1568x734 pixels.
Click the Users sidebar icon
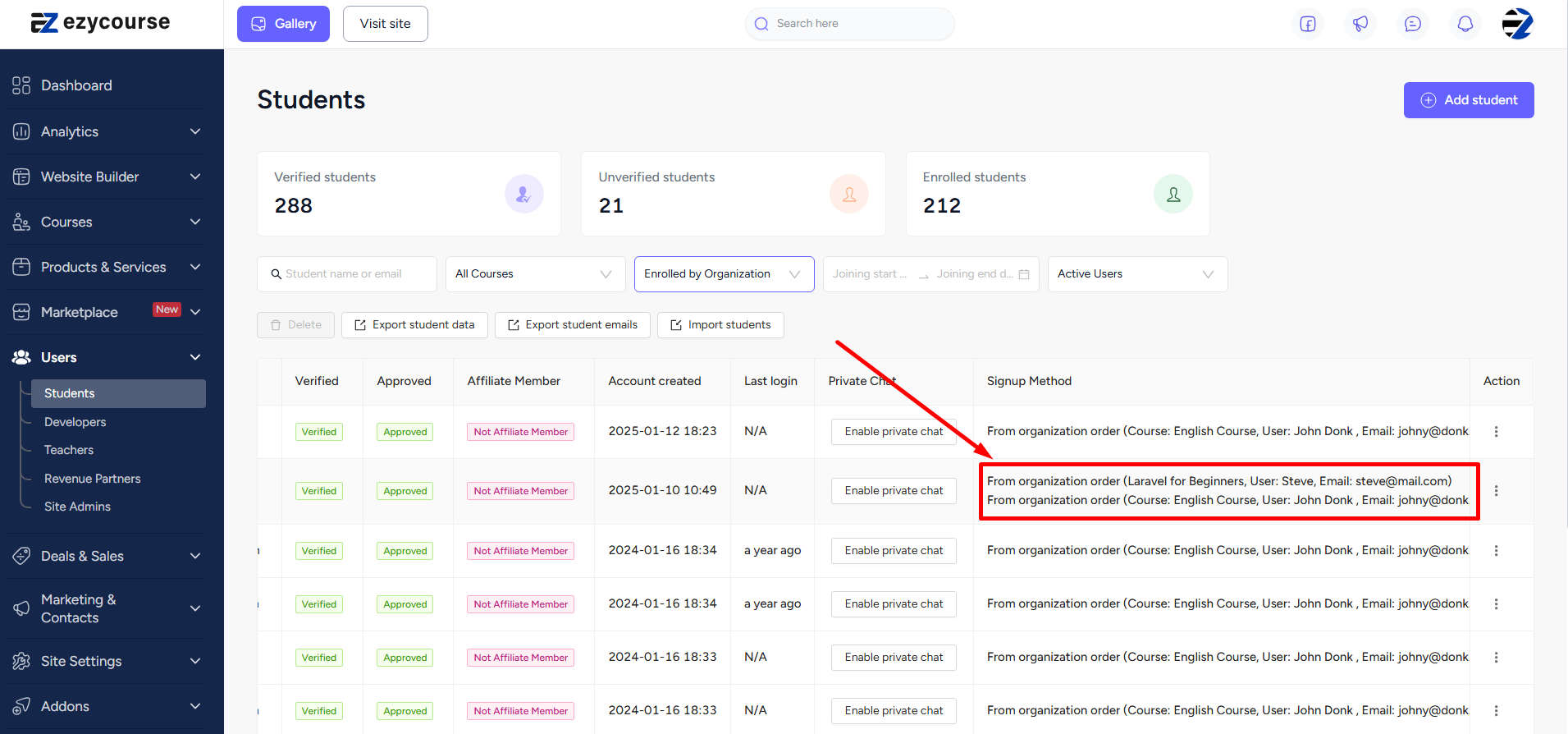click(x=21, y=357)
